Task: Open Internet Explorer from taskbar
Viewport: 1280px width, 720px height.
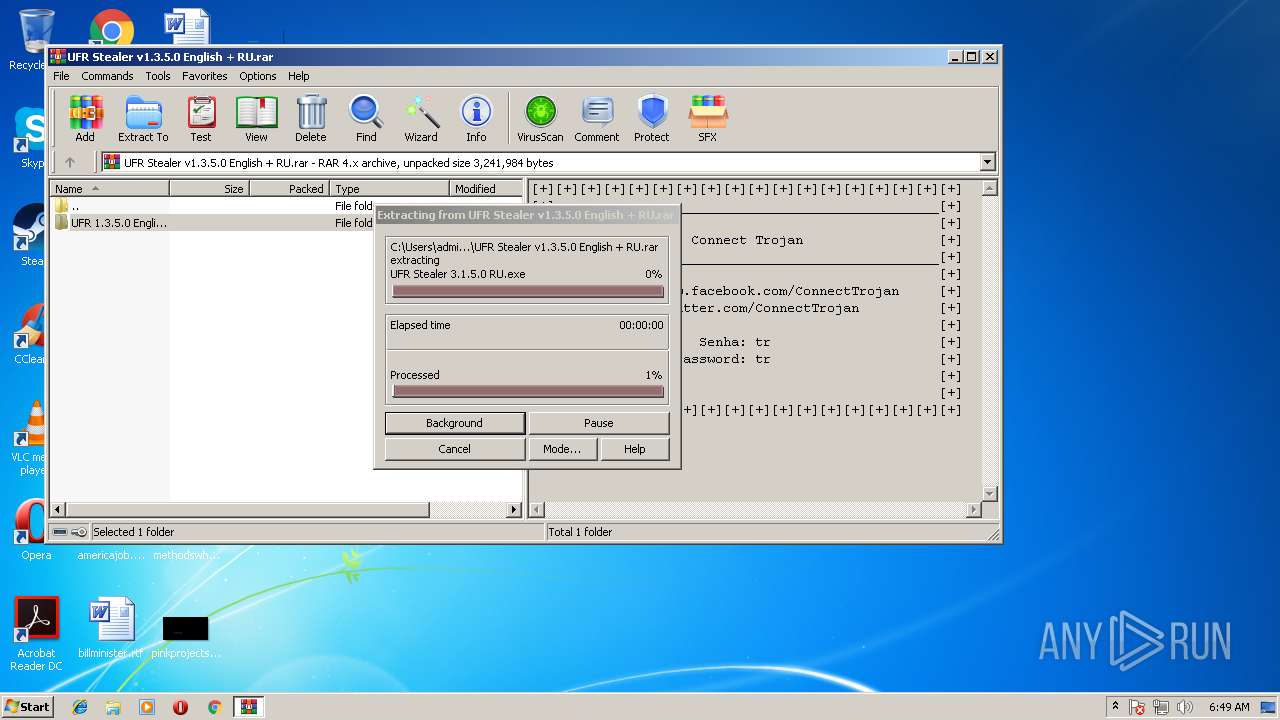Action: [80, 707]
